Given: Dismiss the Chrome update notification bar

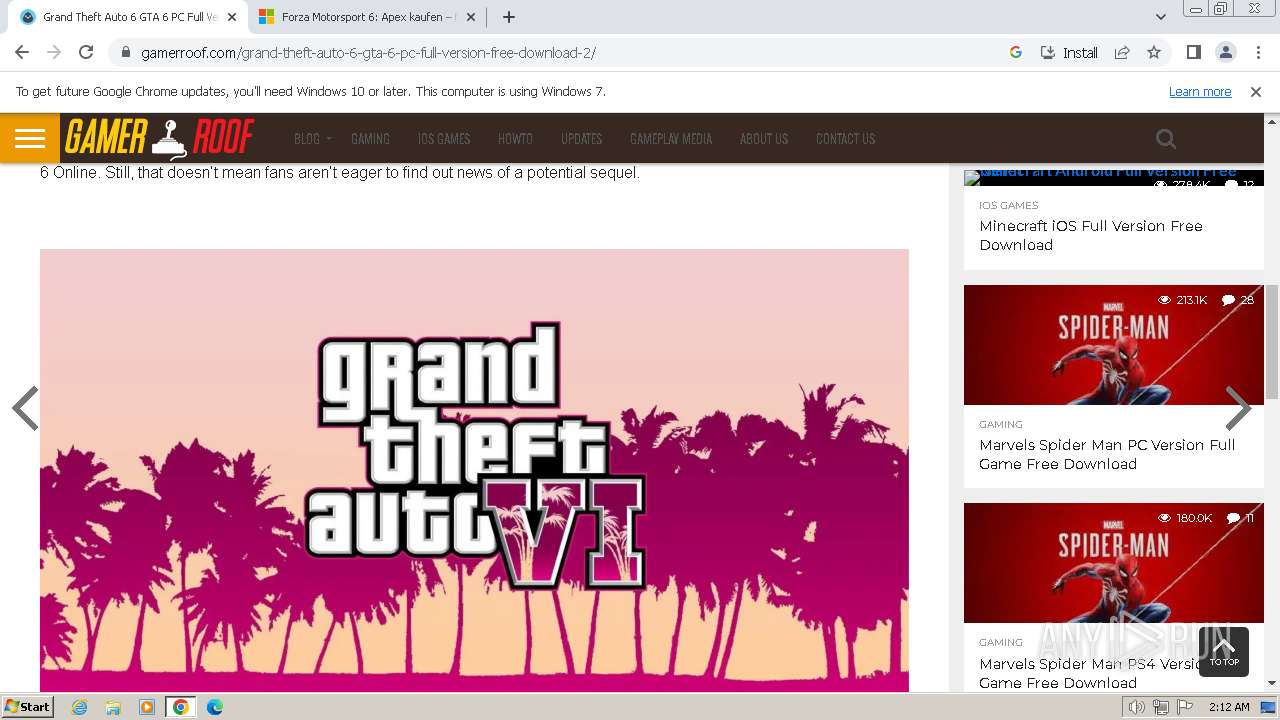Looking at the screenshot, I should click(x=1256, y=91).
